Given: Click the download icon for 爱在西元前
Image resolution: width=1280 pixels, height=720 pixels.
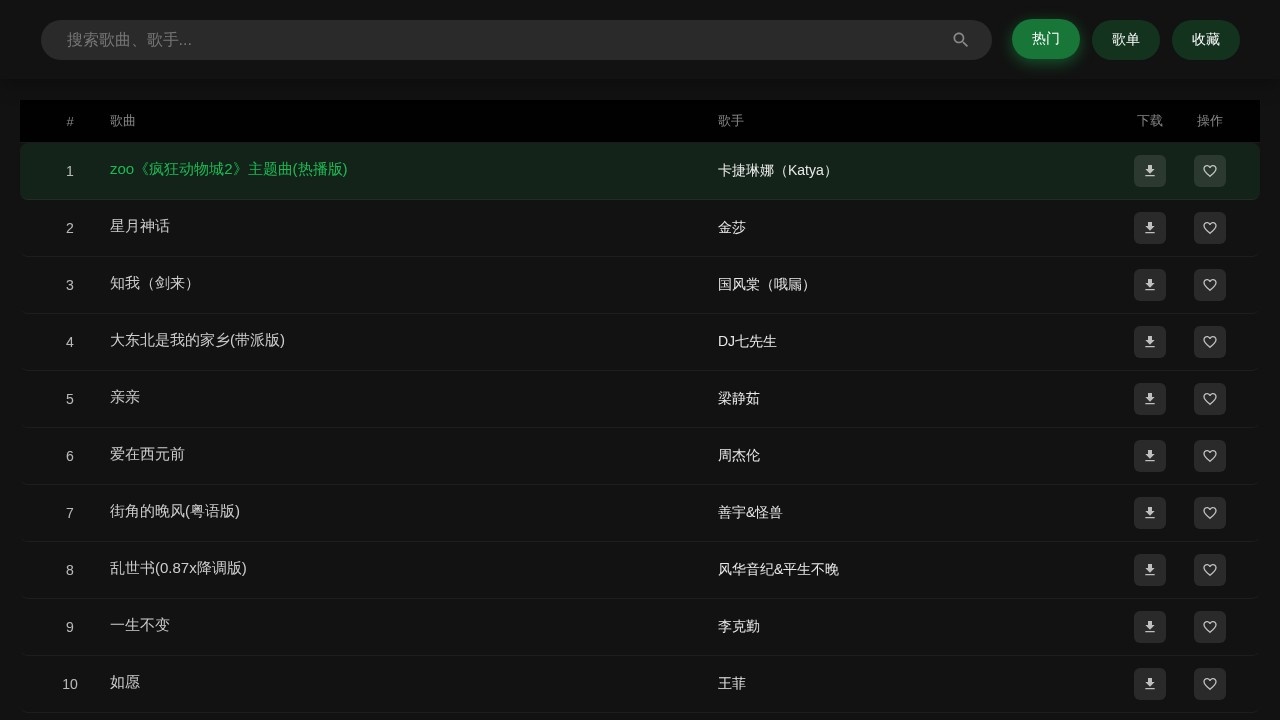Looking at the screenshot, I should [1150, 456].
